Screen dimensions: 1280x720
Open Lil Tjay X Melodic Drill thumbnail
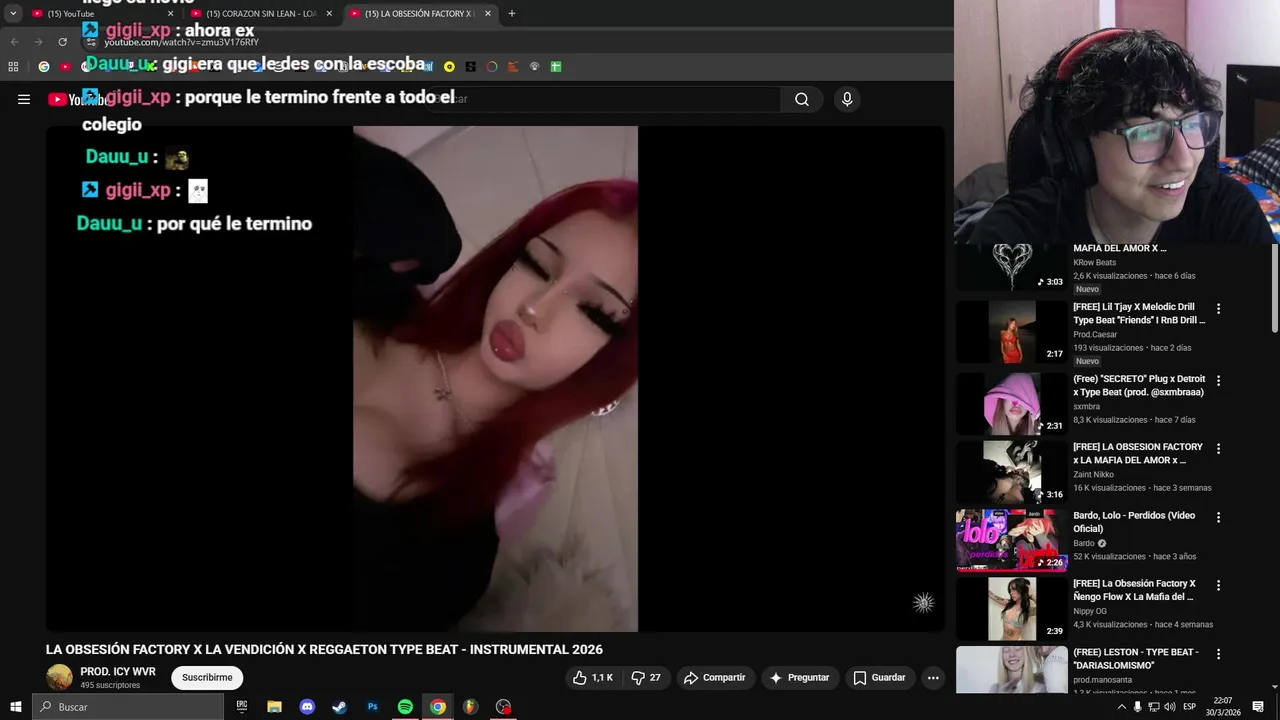1012,332
